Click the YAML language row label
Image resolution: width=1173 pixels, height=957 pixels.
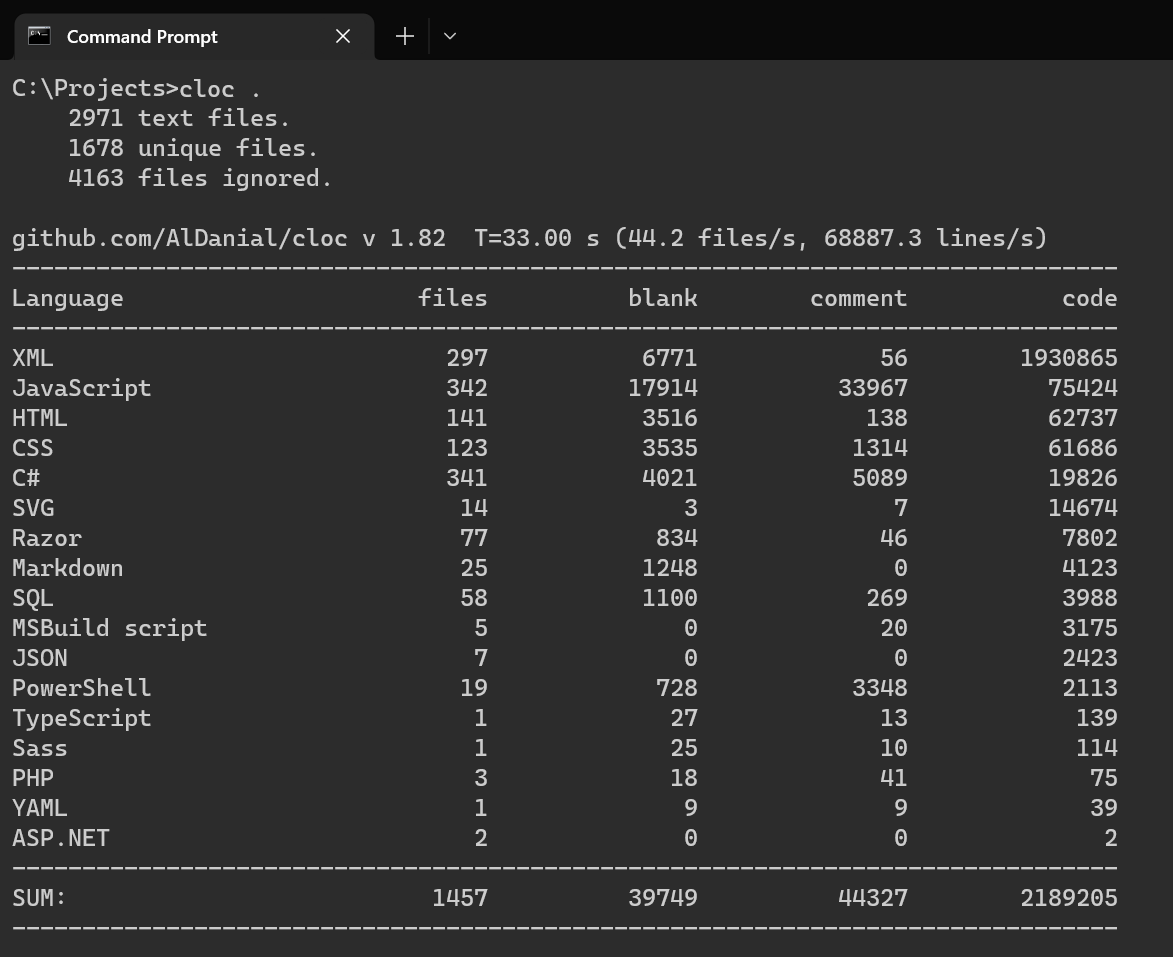pos(40,807)
